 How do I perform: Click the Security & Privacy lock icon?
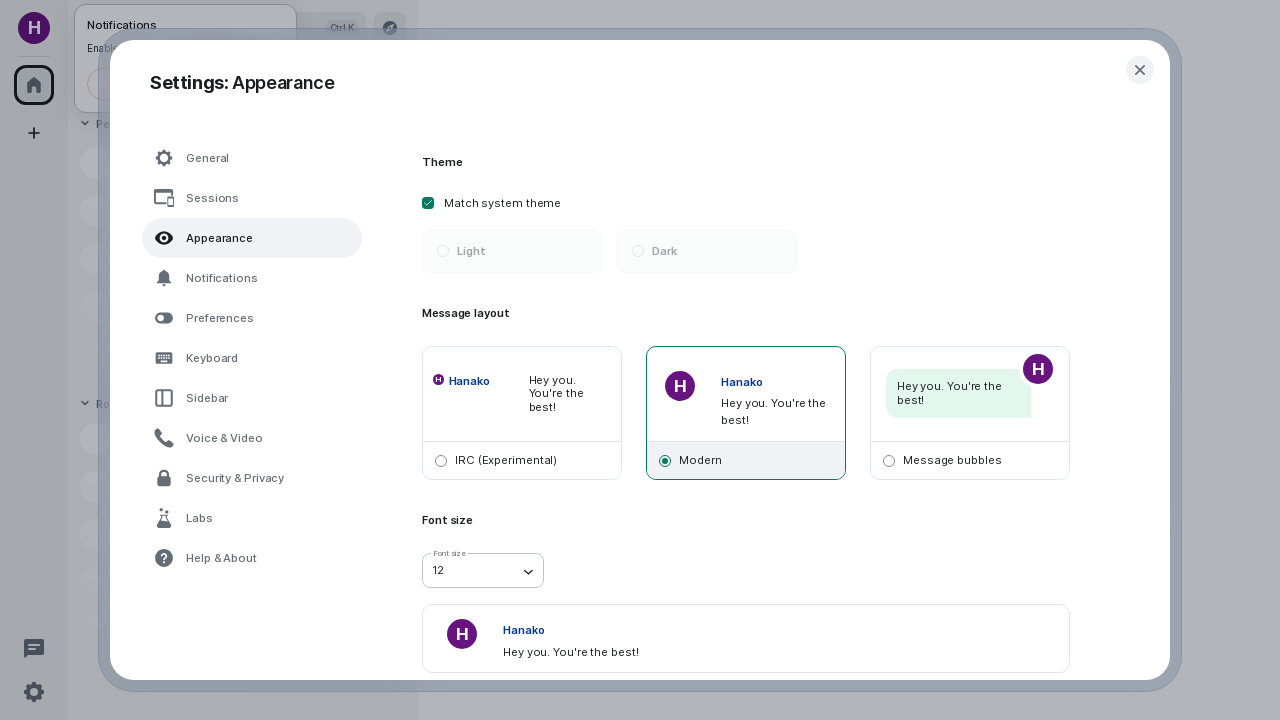[x=164, y=478]
